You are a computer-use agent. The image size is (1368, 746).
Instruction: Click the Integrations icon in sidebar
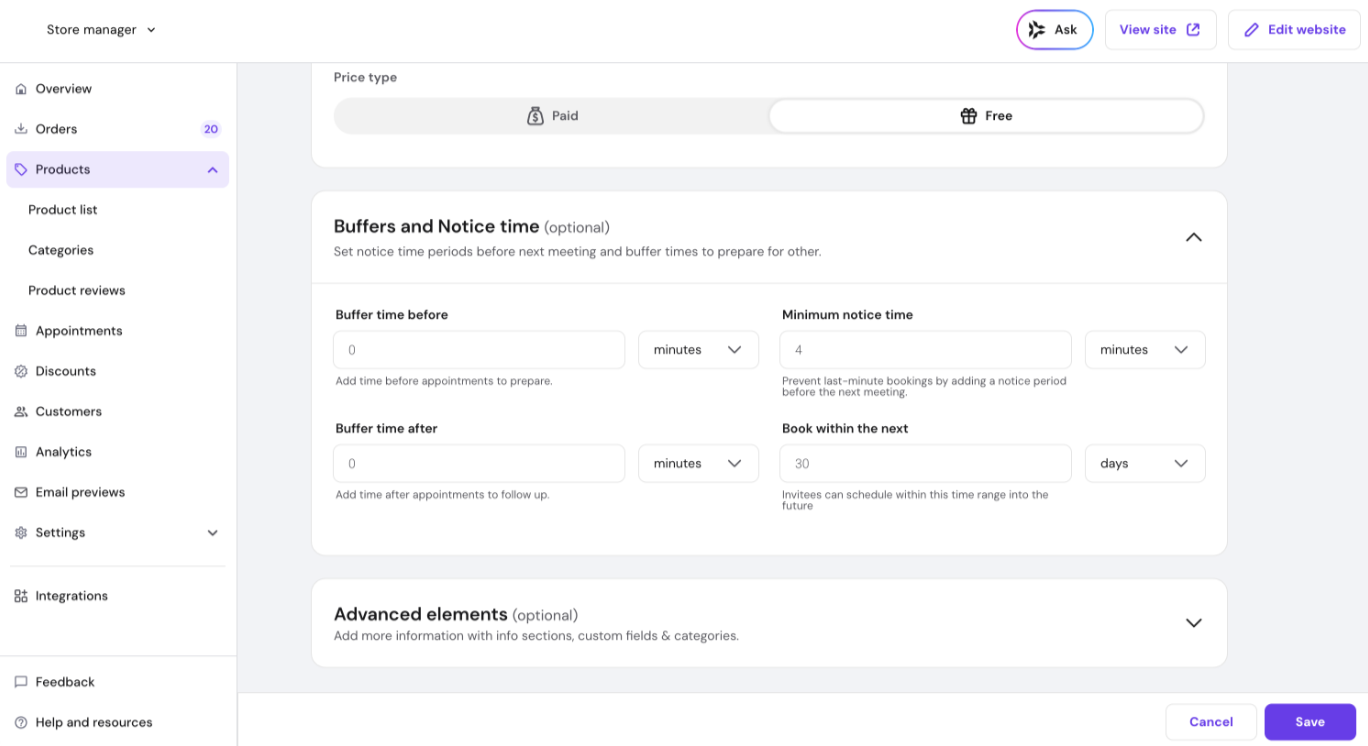tap(21, 596)
